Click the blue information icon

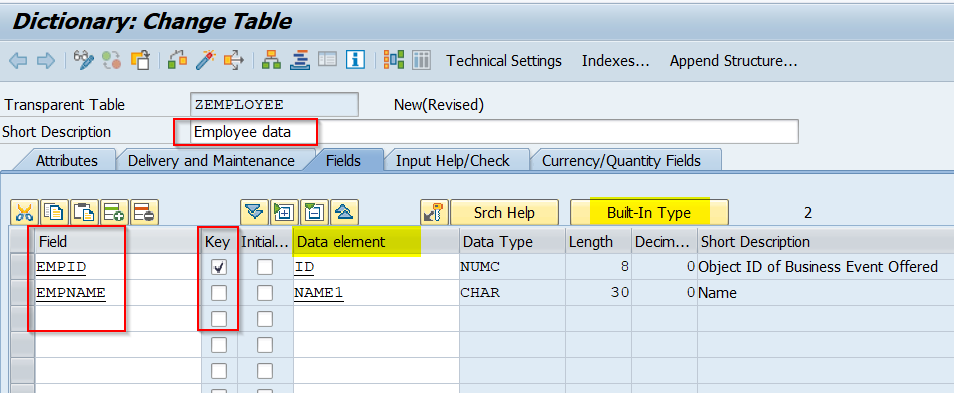click(x=355, y=60)
